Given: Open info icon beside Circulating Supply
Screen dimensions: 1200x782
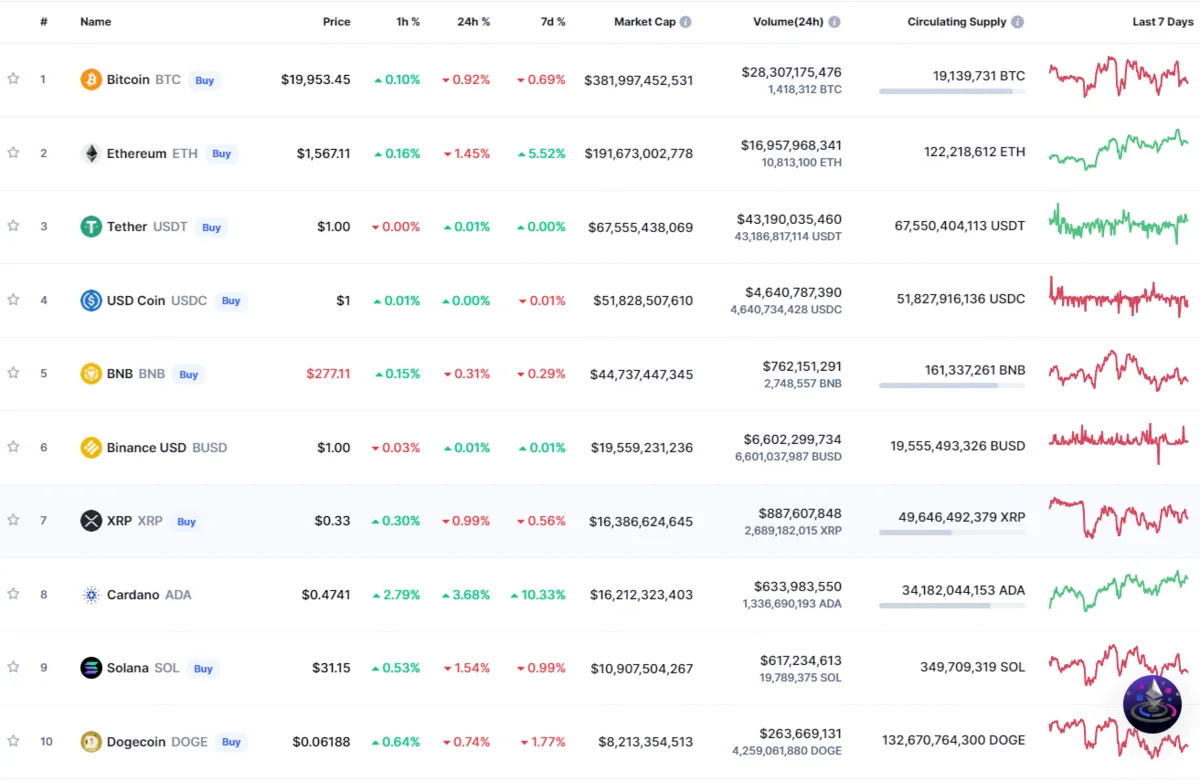Looking at the screenshot, I should pyautogui.click(x=1017, y=22).
